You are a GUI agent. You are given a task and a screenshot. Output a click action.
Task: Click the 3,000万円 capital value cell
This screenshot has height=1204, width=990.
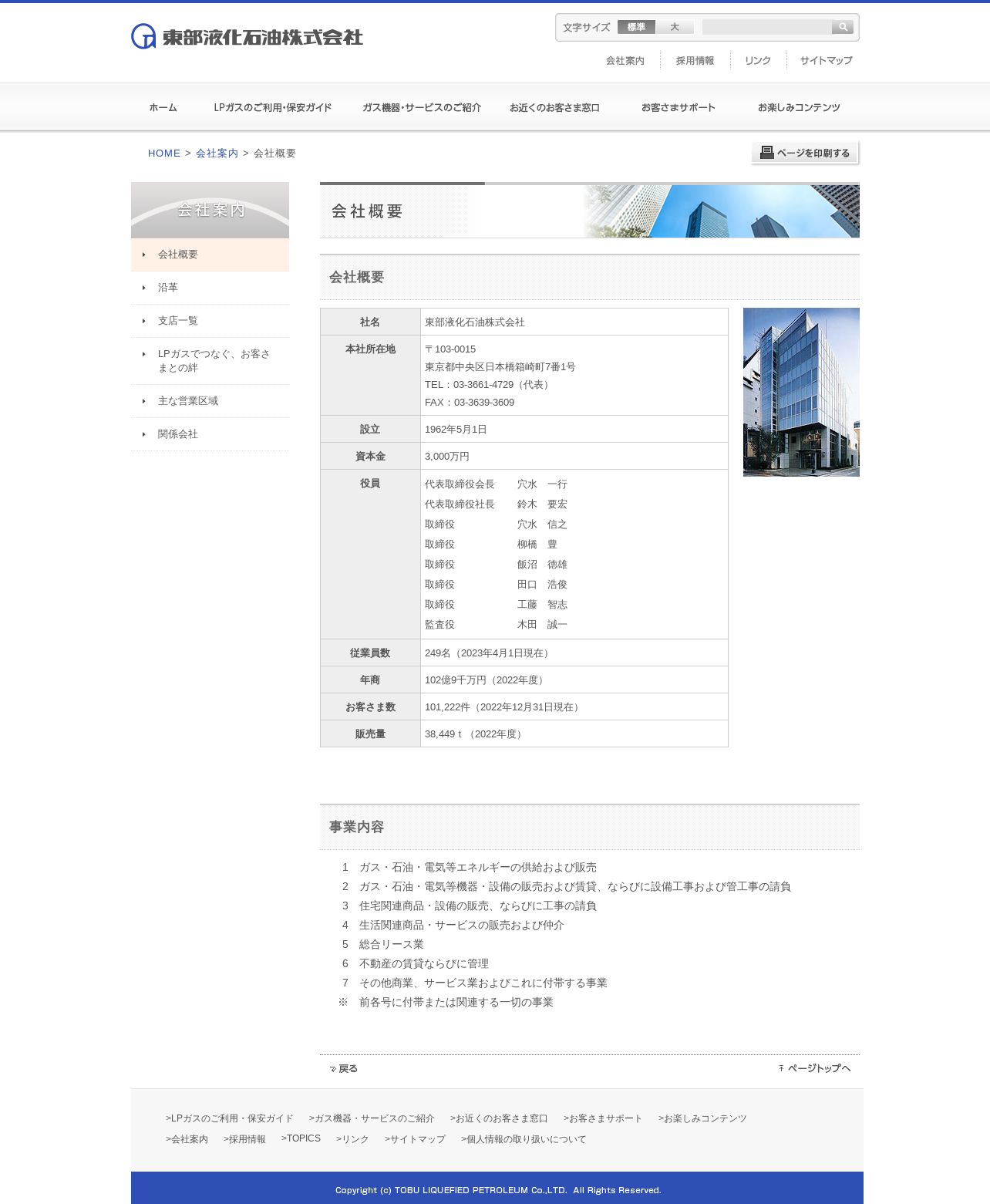[x=574, y=457]
